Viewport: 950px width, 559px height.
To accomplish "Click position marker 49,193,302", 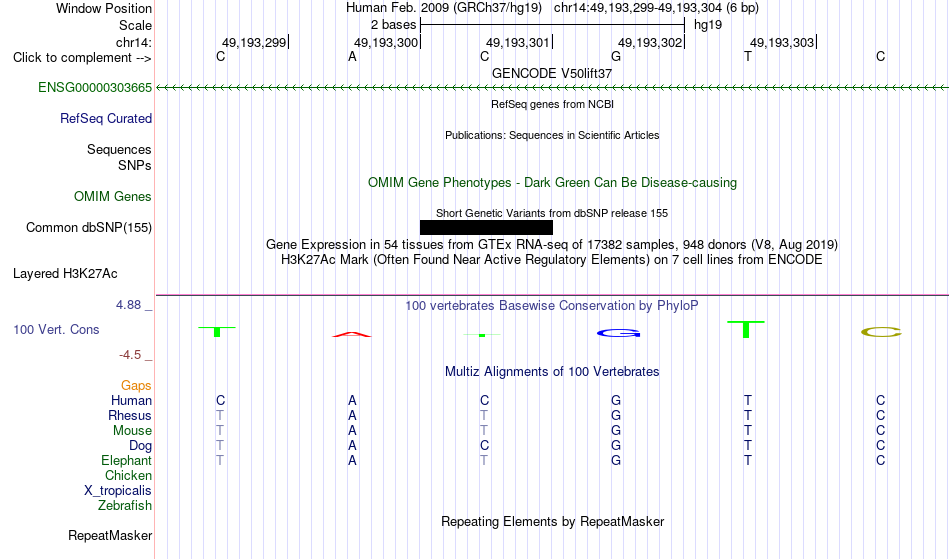I will coord(651,42).
